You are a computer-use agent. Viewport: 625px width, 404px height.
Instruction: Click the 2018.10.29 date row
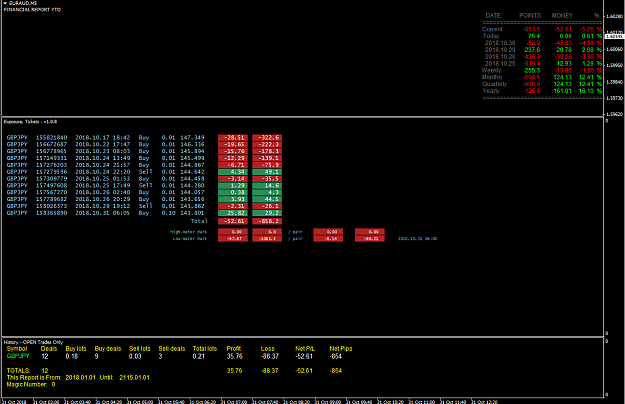(500, 49)
